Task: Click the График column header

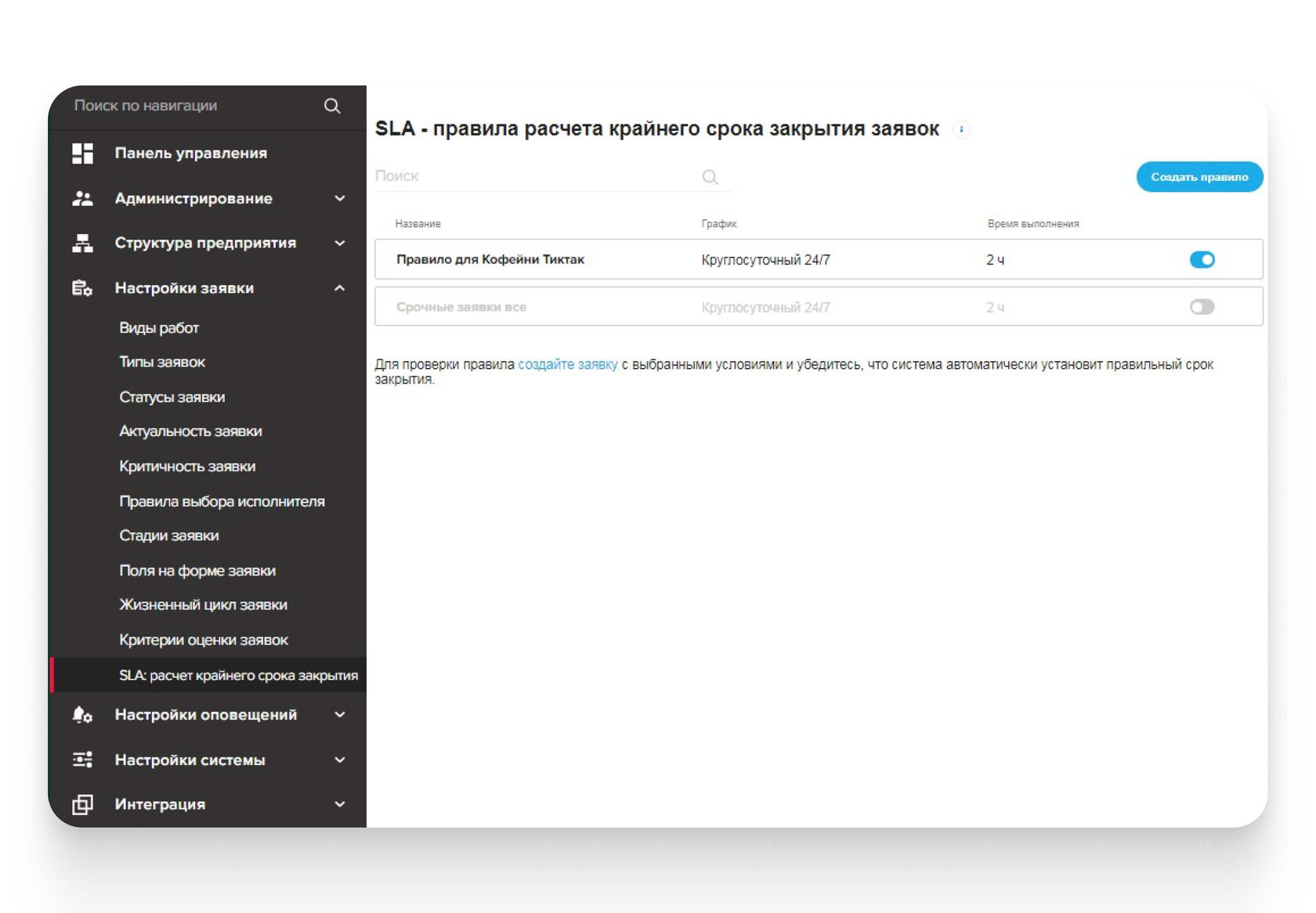Action: click(x=719, y=224)
